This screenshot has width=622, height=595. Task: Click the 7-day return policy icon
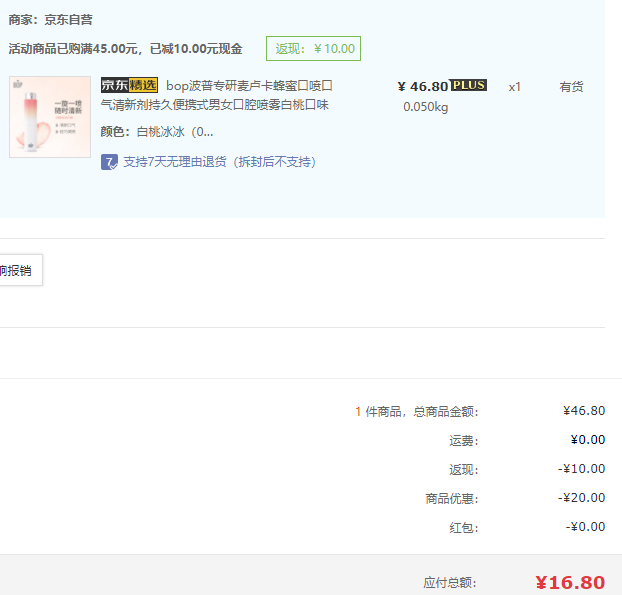109,162
